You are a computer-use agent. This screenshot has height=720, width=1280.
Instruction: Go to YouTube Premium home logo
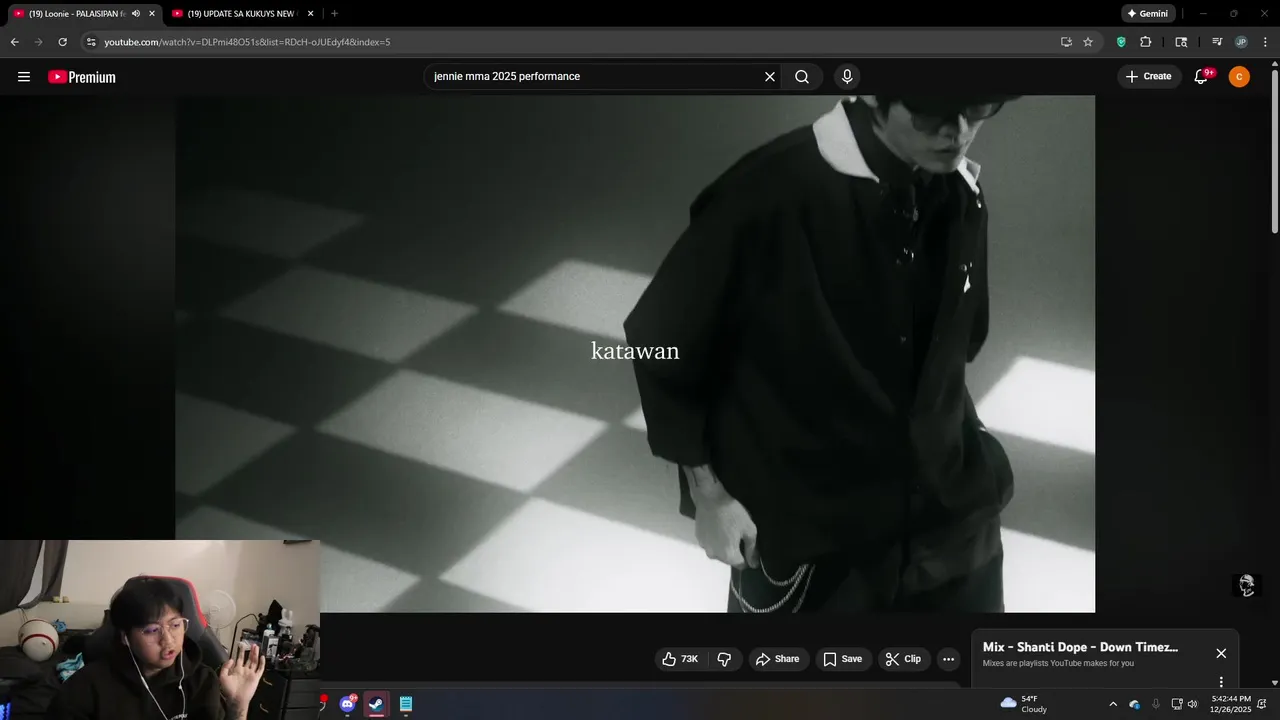click(x=82, y=77)
